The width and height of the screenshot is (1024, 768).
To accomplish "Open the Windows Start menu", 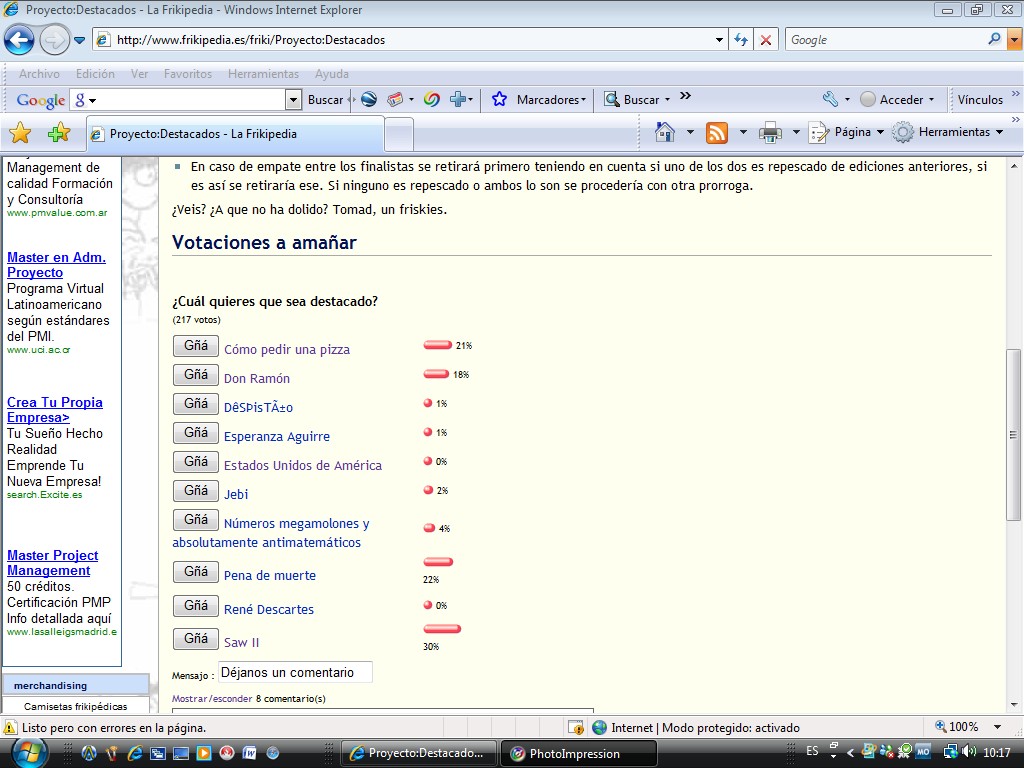I will click(29, 752).
